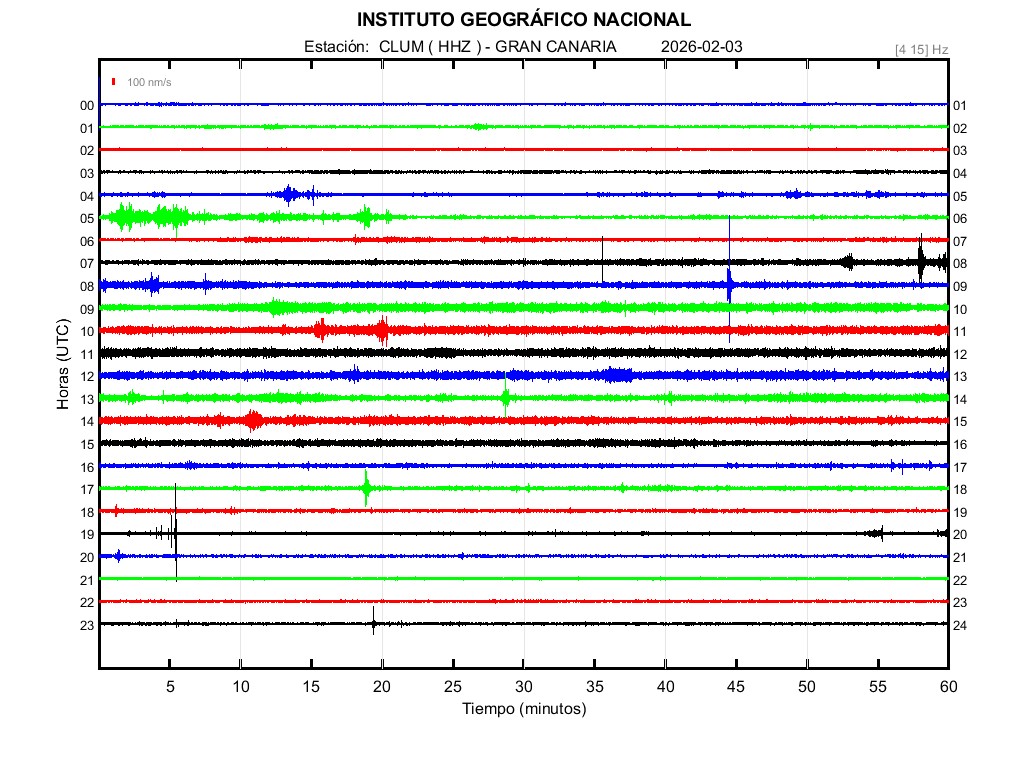Click the black event near minute 58 on hour 07
The image size is (1024, 768).
tap(921, 262)
